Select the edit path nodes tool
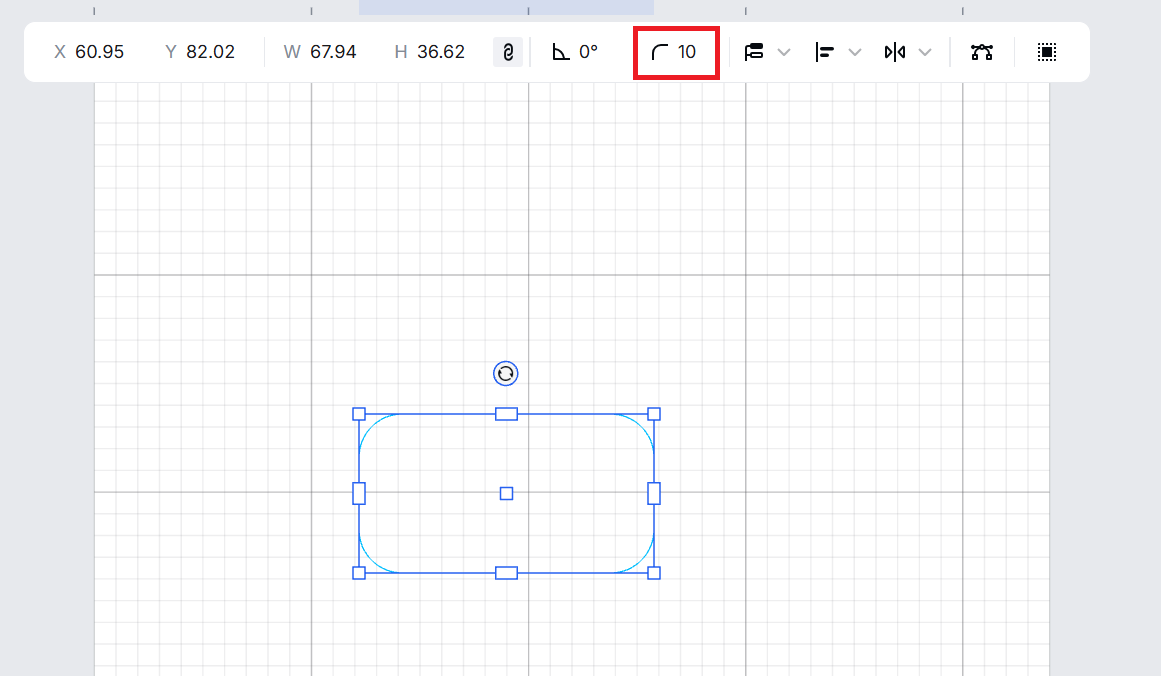Screen dimensions: 1161x676 click(982, 52)
